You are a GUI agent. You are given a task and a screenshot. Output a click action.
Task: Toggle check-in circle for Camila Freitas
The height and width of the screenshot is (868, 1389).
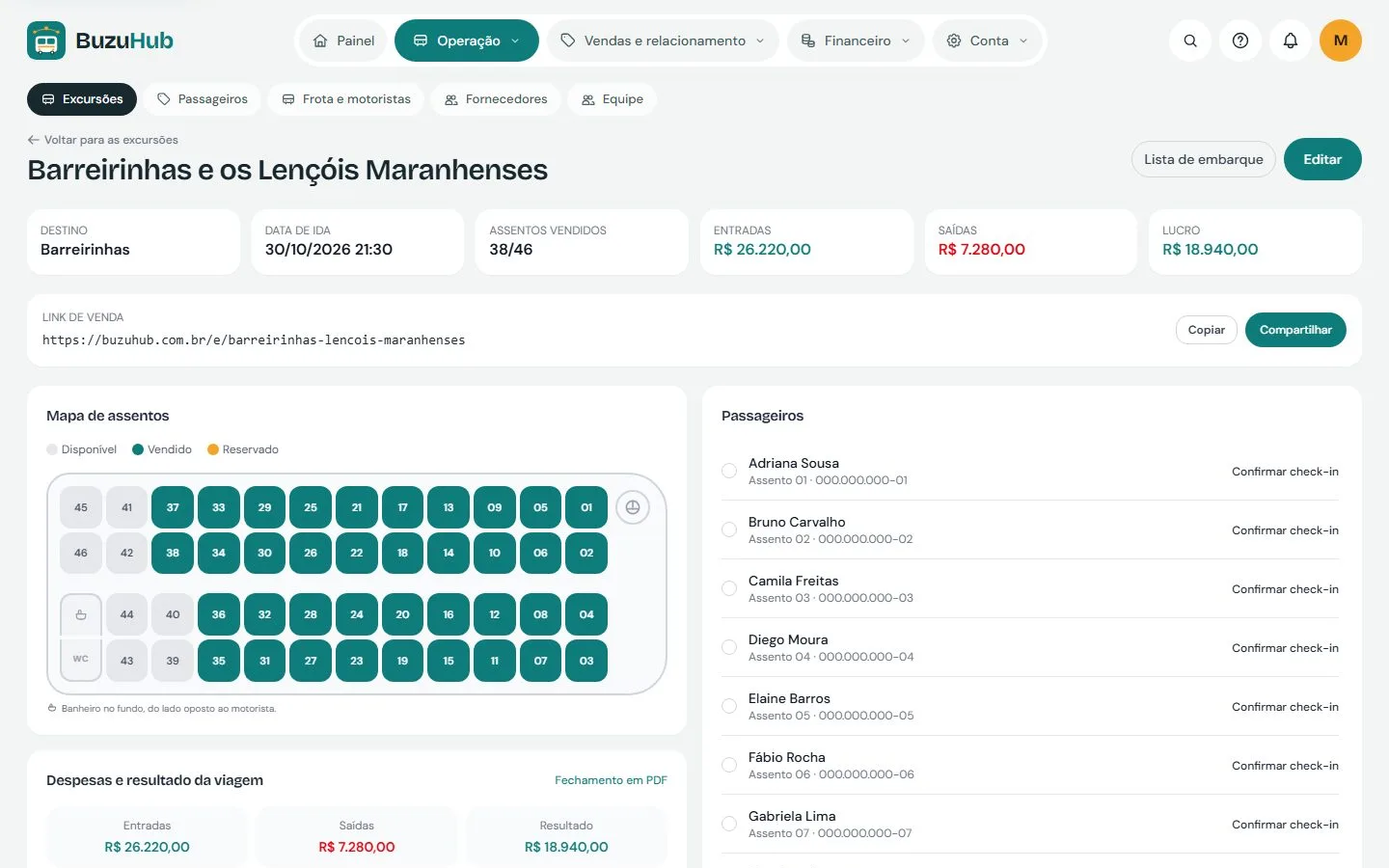pos(729,588)
